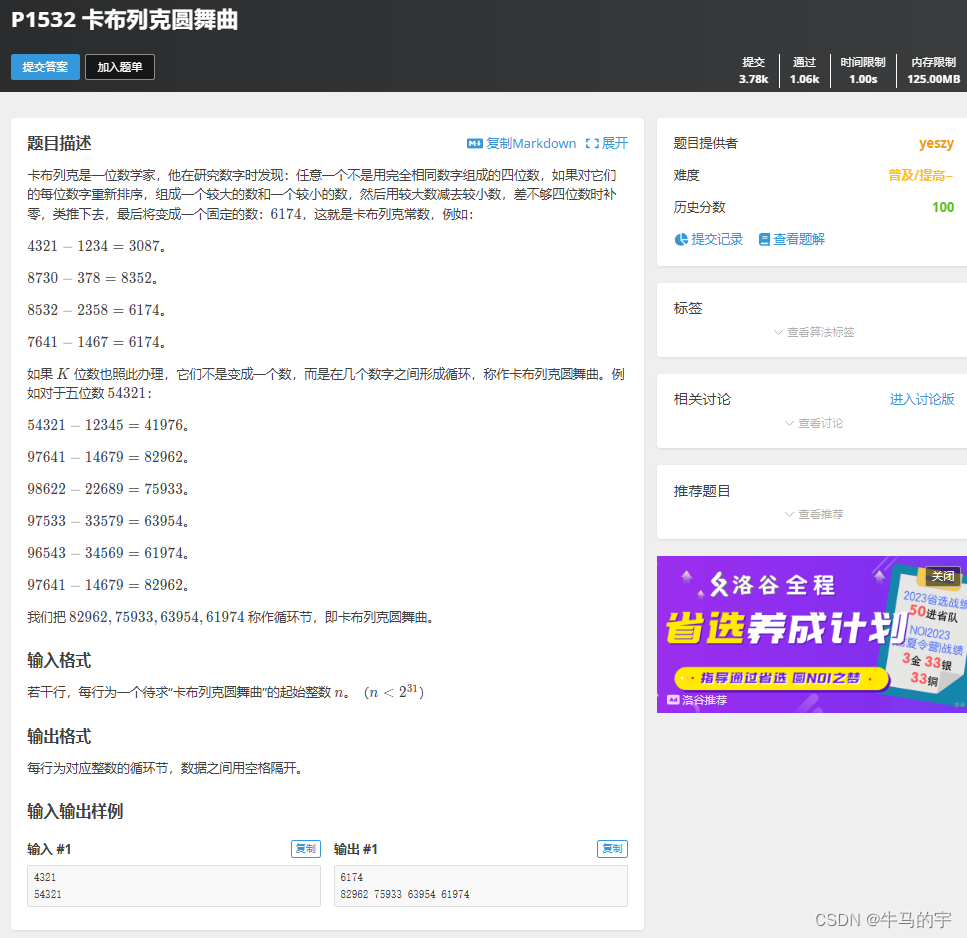Click the 输出格式 heading

pos(59,736)
